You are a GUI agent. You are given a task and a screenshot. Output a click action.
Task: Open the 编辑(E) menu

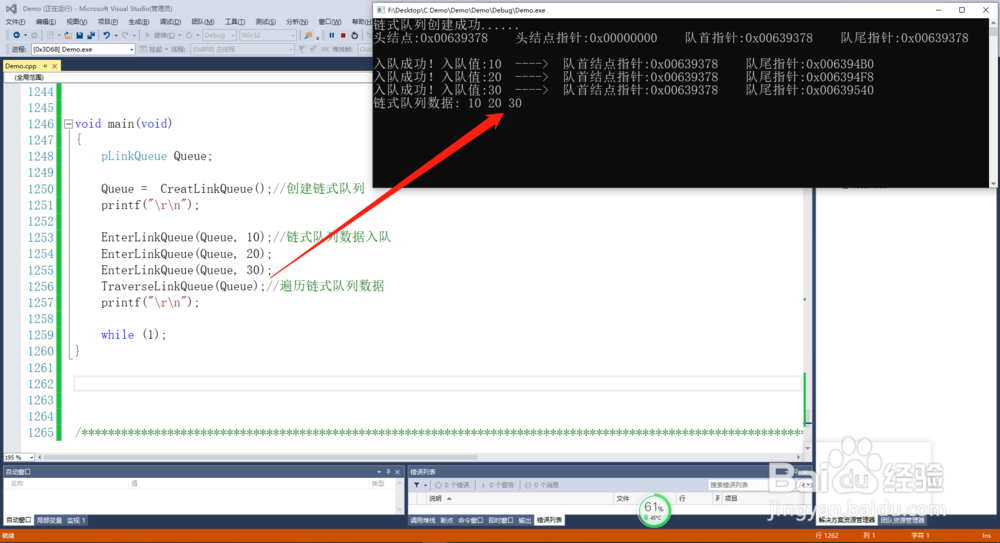click(46, 22)
